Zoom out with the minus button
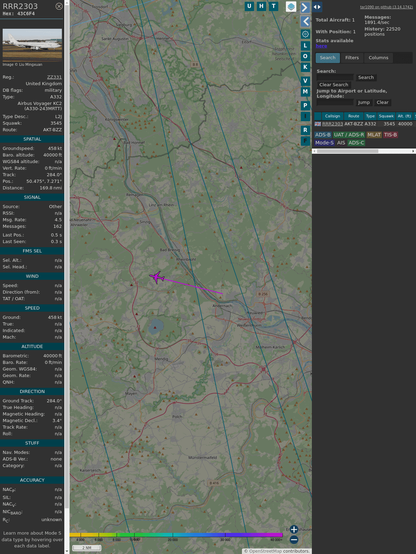Screen dimensions: 416x554 coord(294,540)
